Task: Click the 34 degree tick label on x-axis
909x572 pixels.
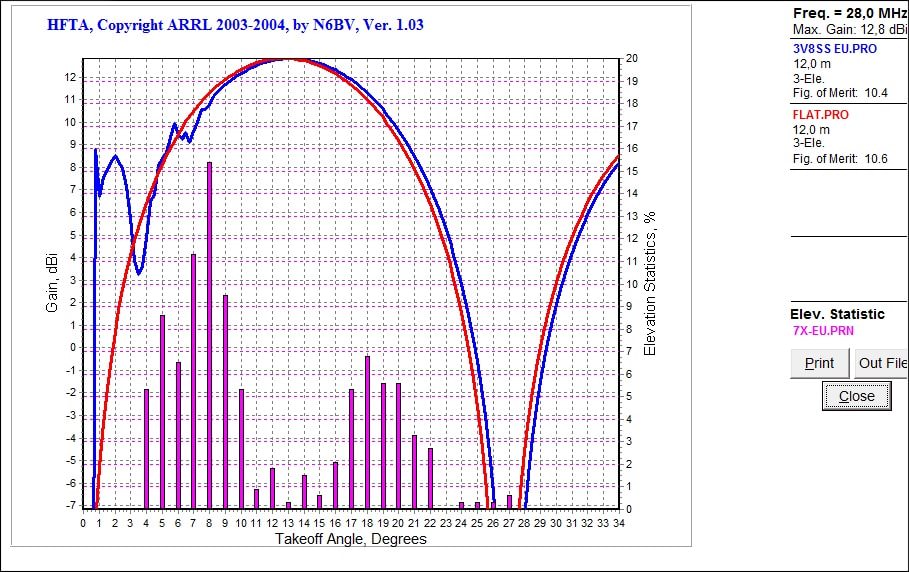Action: 619,523
